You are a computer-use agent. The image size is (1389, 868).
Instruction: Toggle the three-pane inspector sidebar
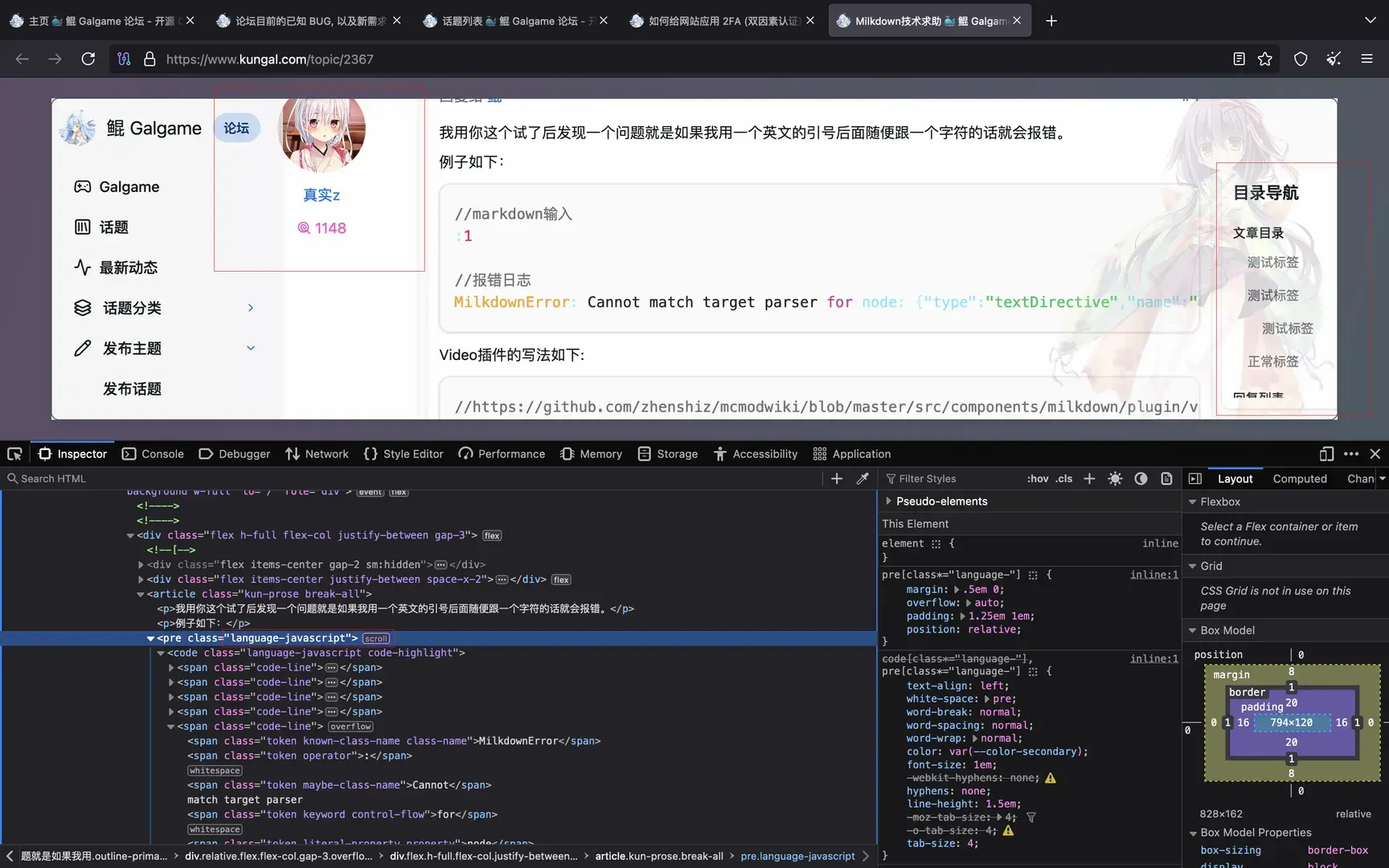click(x=1195, y=478)
